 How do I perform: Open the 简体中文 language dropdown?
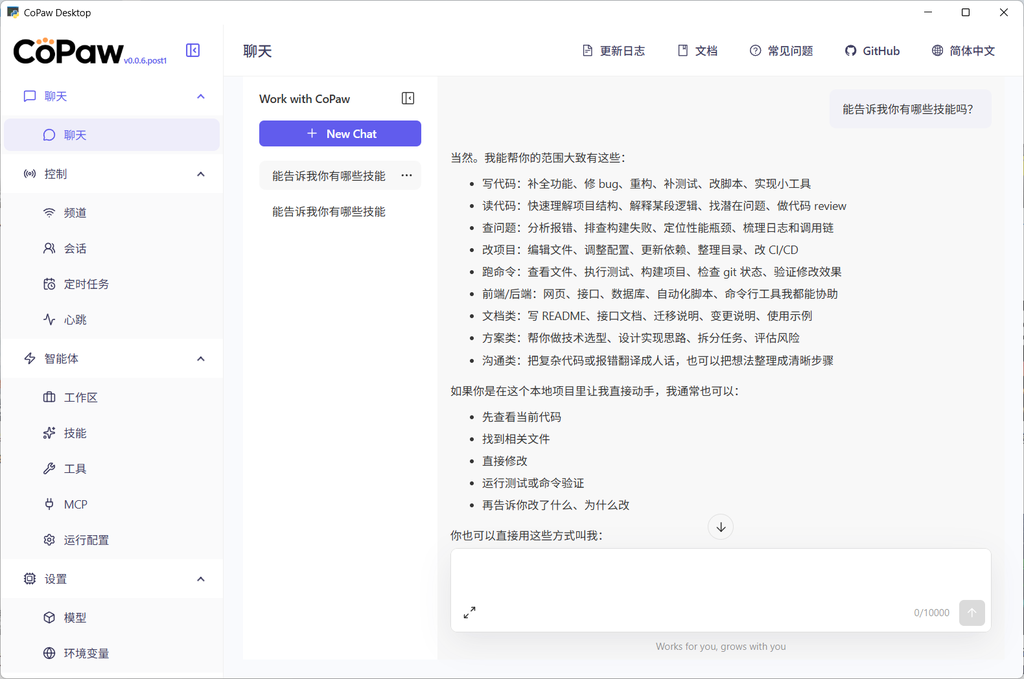click(963, 51)
